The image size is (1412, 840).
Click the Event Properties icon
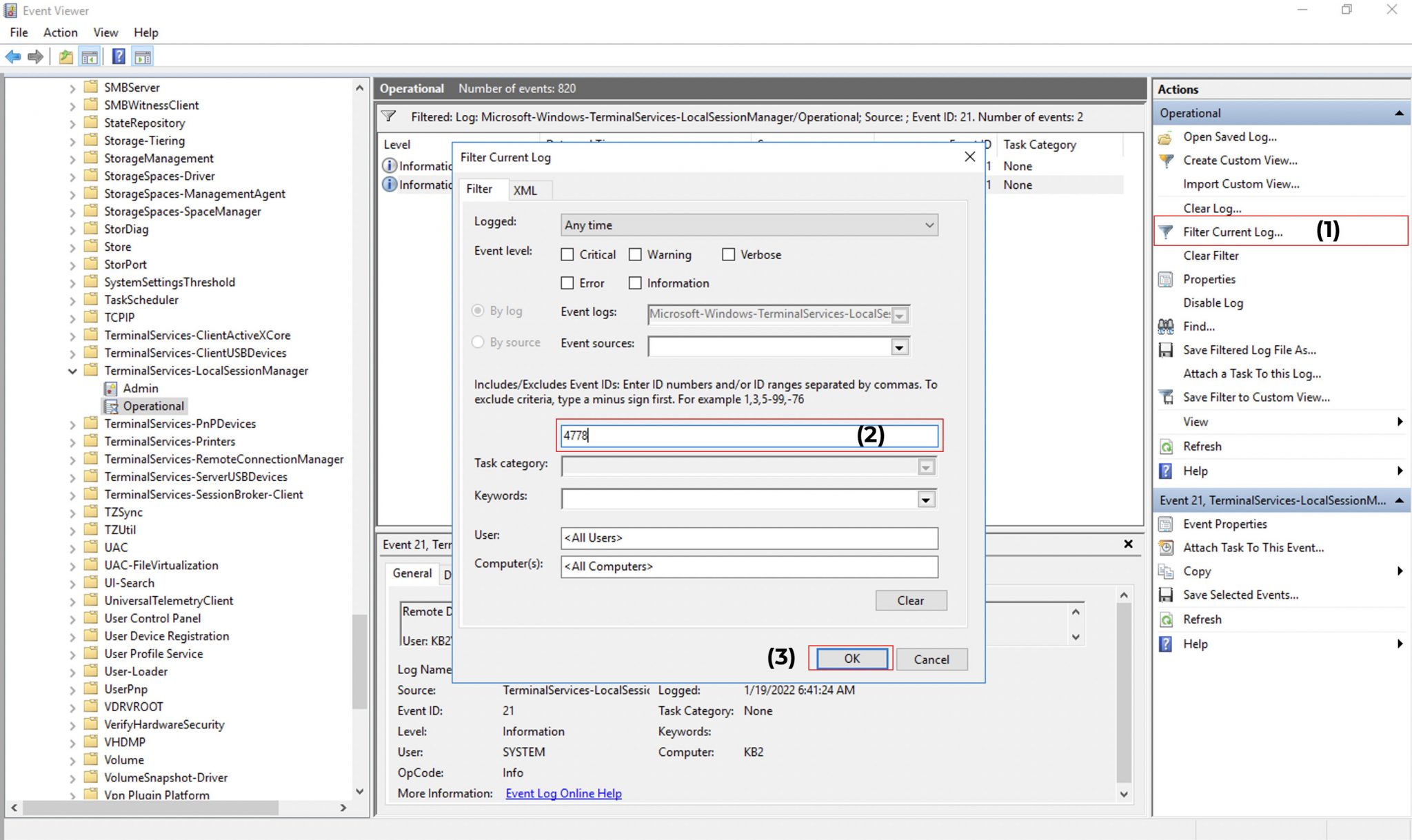point(1165,524)
